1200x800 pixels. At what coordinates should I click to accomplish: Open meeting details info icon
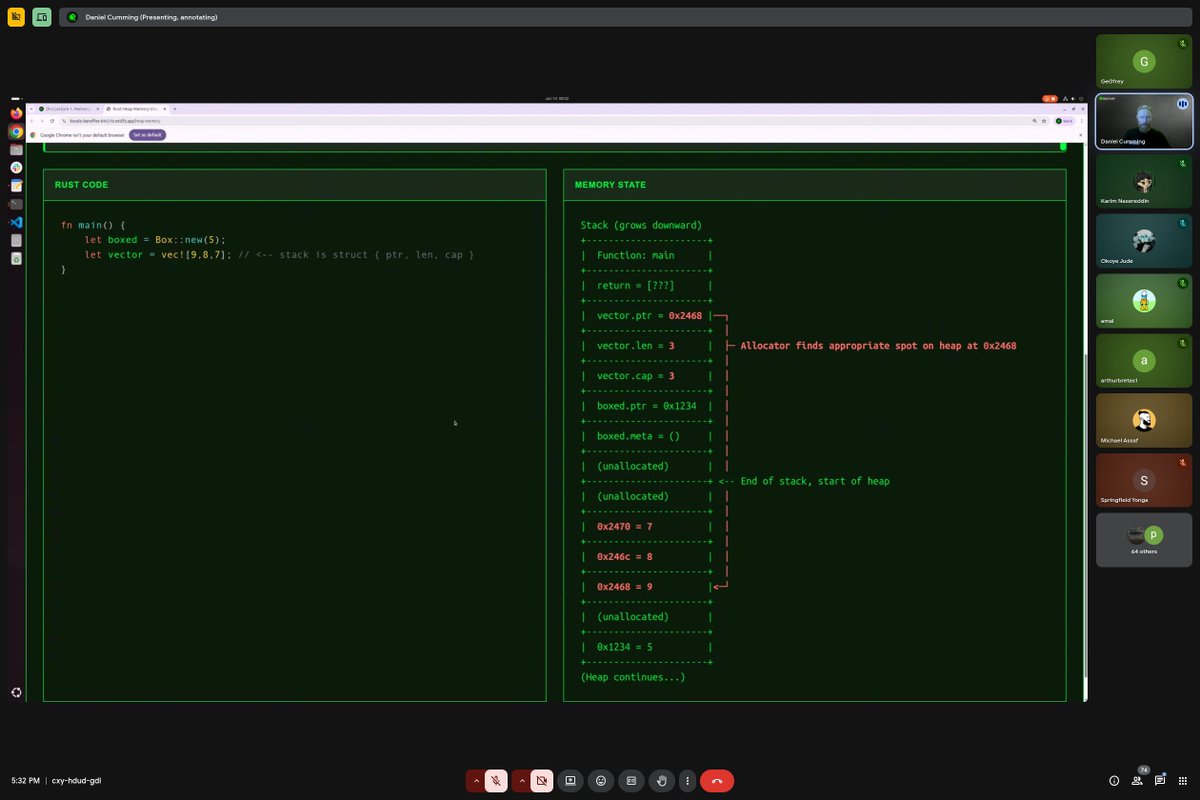(1114, 780)
